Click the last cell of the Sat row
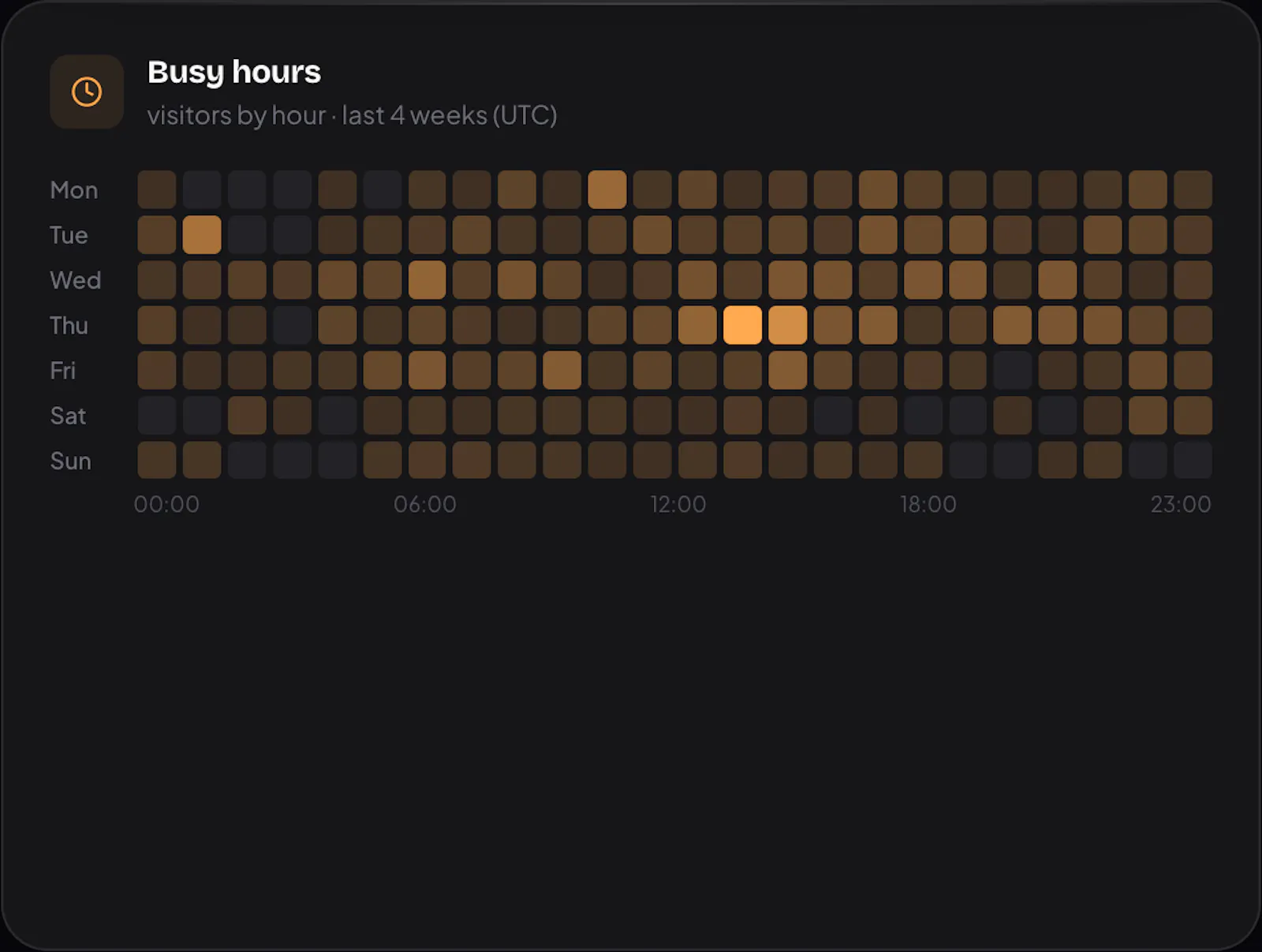 point(1193,416)
